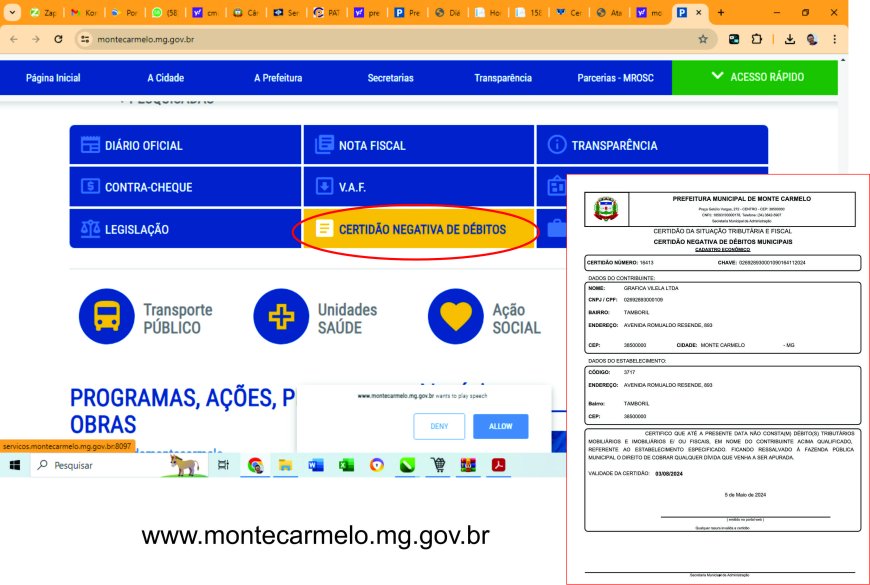Open the TRANSPARÊNCIA tile
This screenshot has width=870, height=585.
click(x=652, y=145)
